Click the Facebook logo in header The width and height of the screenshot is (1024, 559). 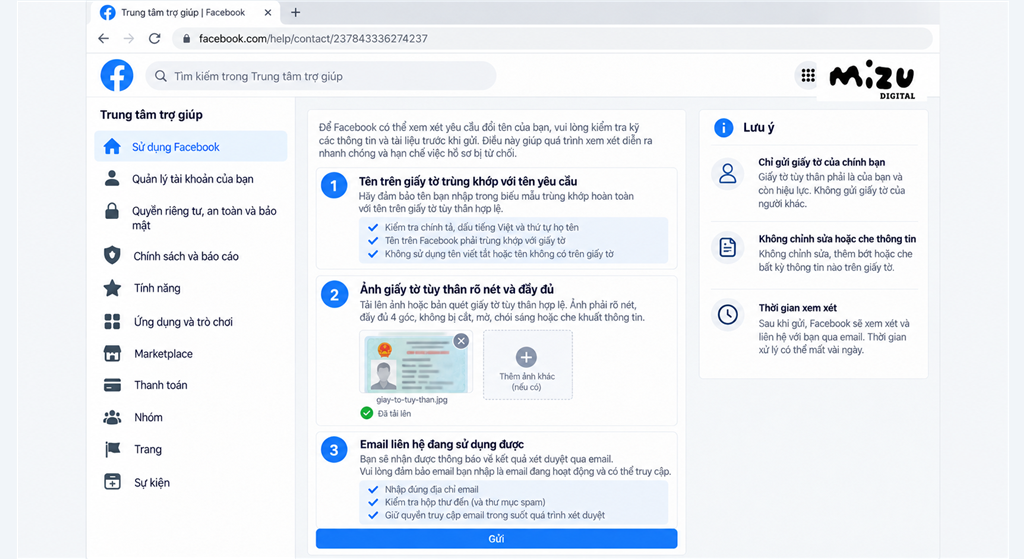tap(117, 76)
